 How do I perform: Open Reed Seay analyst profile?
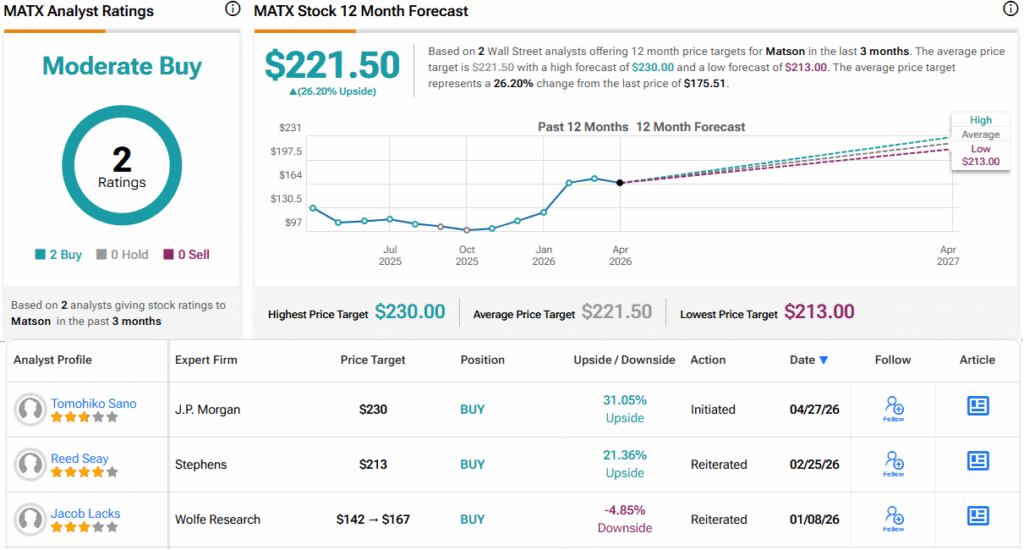click(80, 459)
